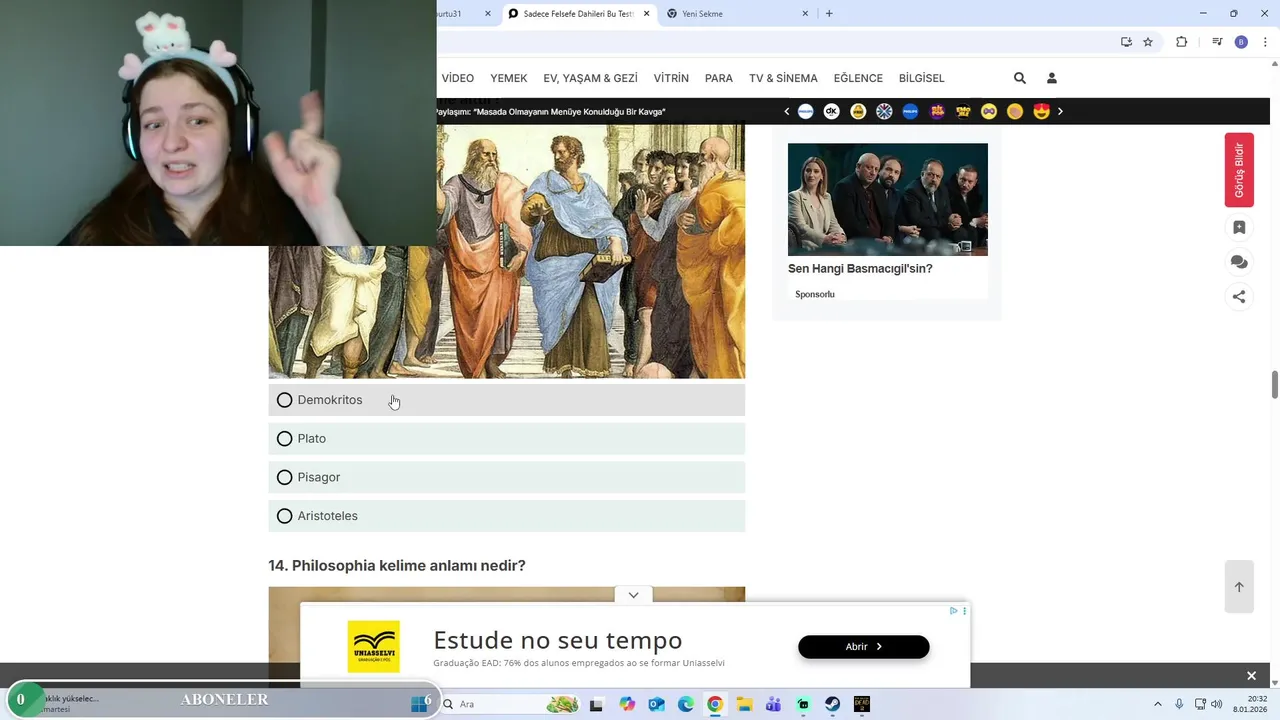
Task: Click the Abrir button in the ad
Action: click(x=864, y=647)
